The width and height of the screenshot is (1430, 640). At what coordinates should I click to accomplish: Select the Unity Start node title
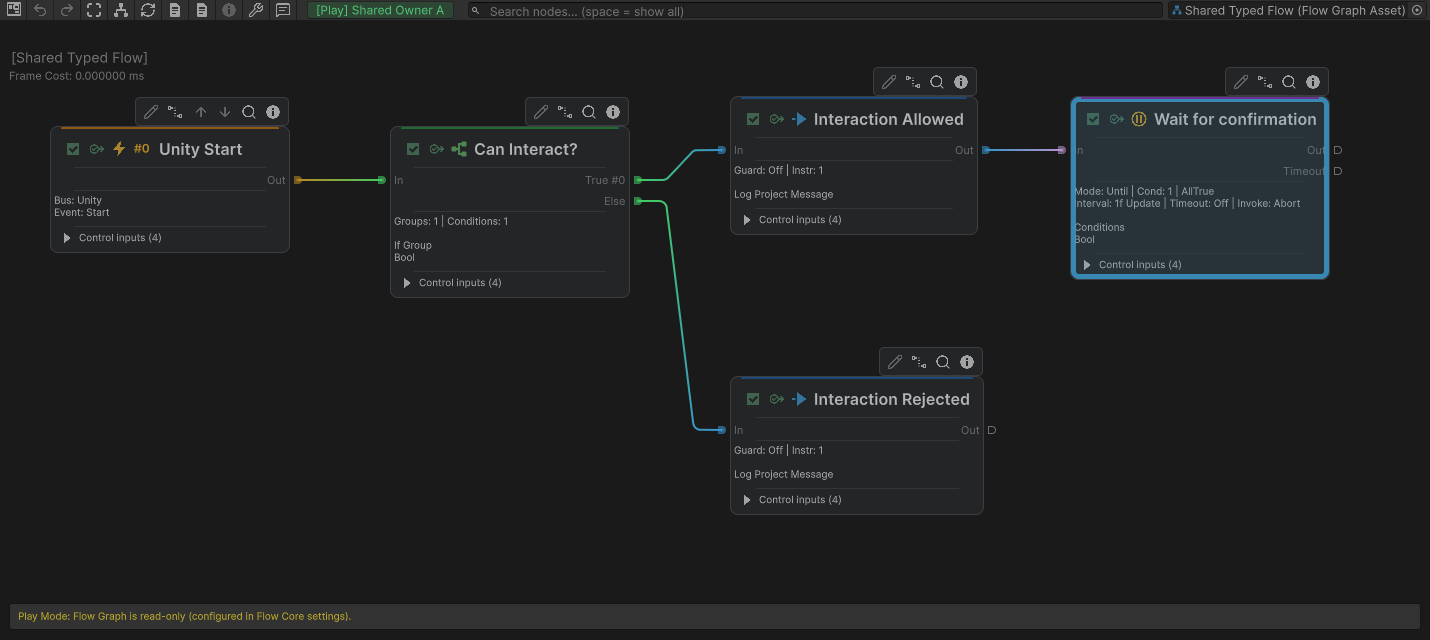200,149
